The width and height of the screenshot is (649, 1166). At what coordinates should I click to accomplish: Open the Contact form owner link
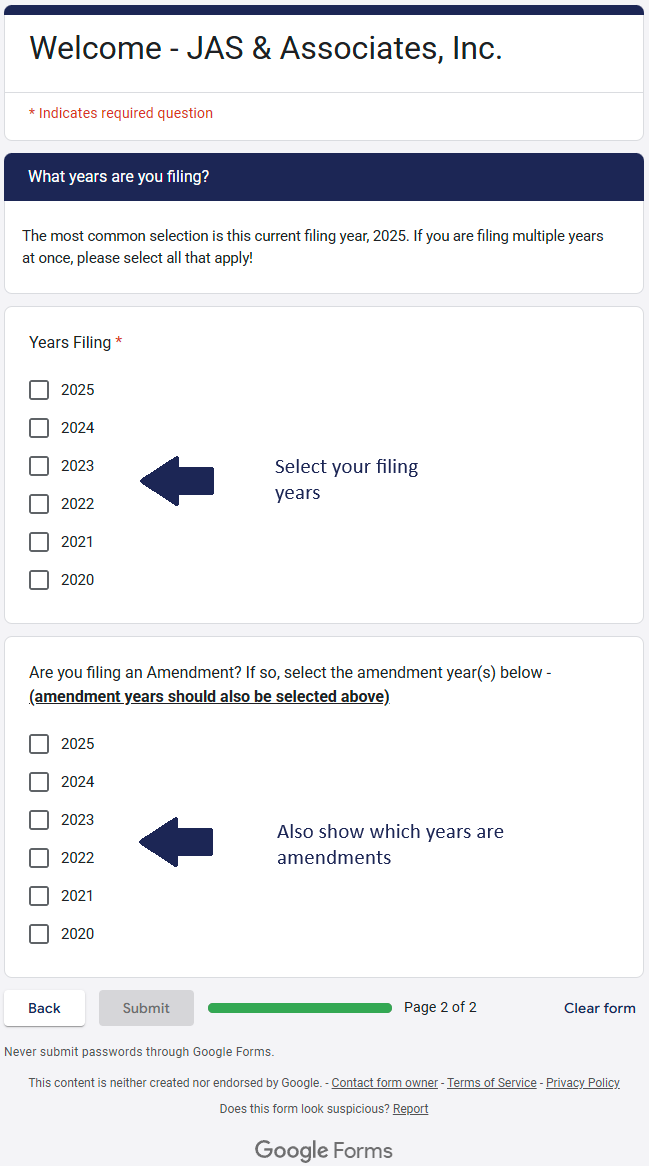click(x=384, y=1083)
